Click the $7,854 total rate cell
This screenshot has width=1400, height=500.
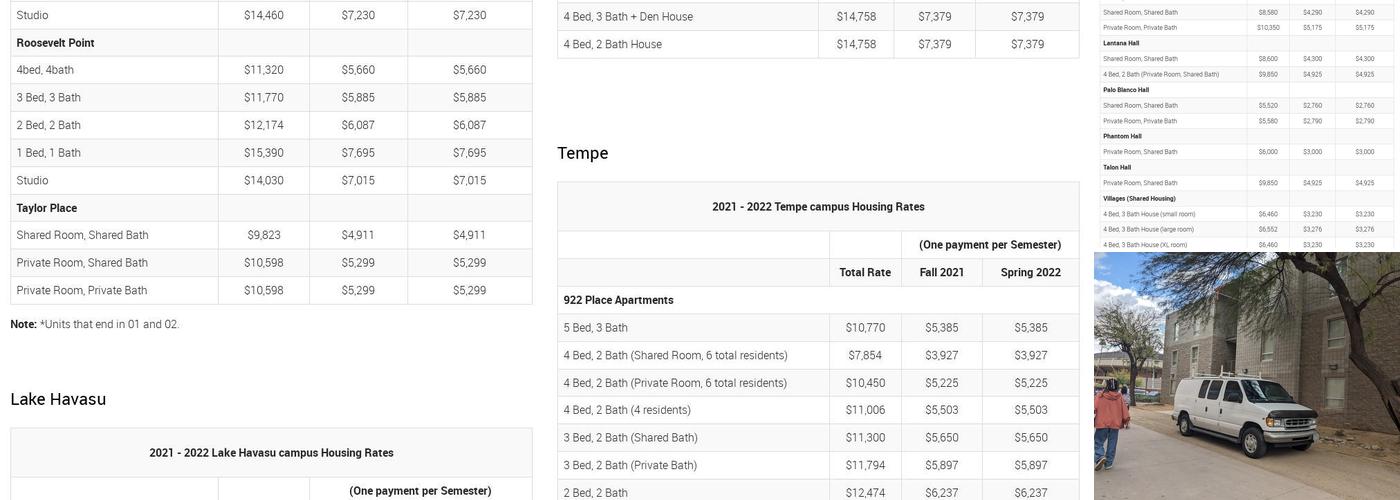click(x=865, y=355)
